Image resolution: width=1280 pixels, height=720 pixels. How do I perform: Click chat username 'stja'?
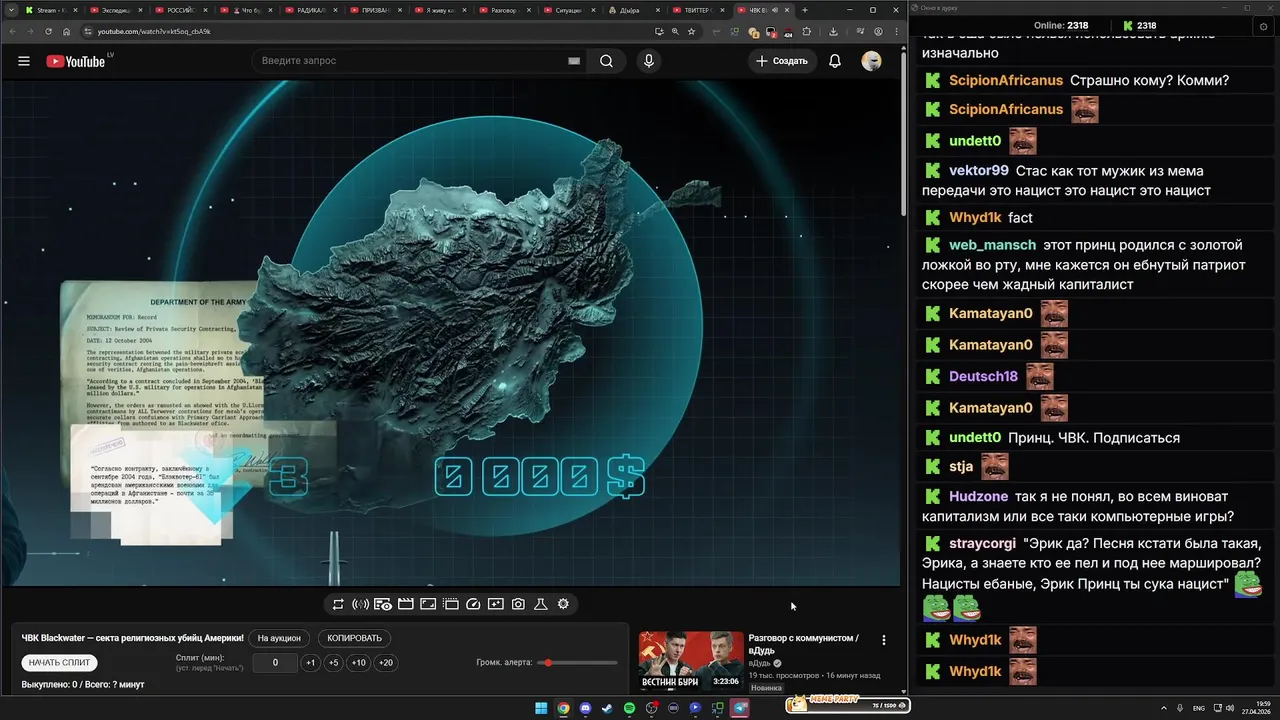click(x=961, y=466)
